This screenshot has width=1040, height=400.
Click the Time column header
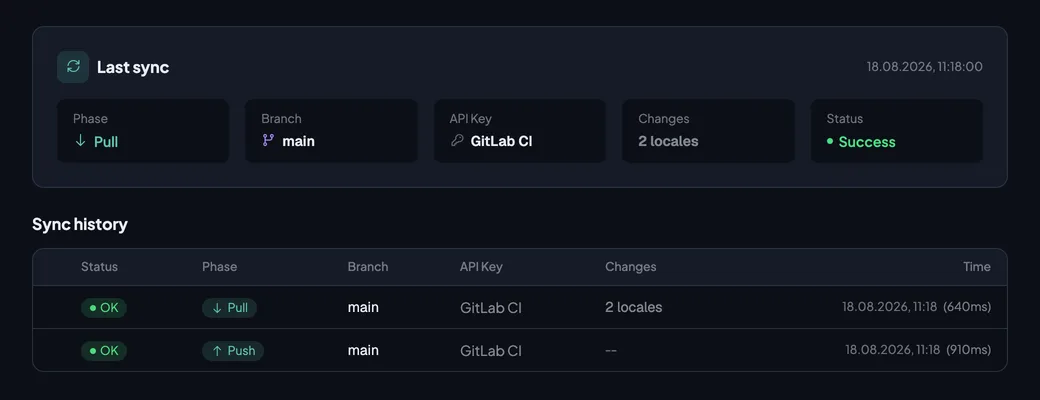pyautogui.click(x=977, y=267)
